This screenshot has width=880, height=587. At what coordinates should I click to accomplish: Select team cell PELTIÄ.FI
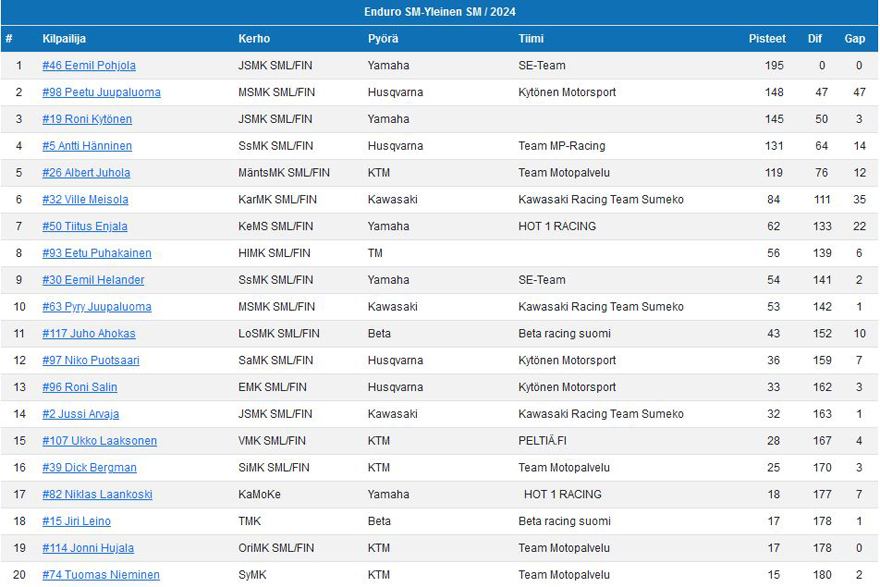pyautogui.click(x=542, y=441)
